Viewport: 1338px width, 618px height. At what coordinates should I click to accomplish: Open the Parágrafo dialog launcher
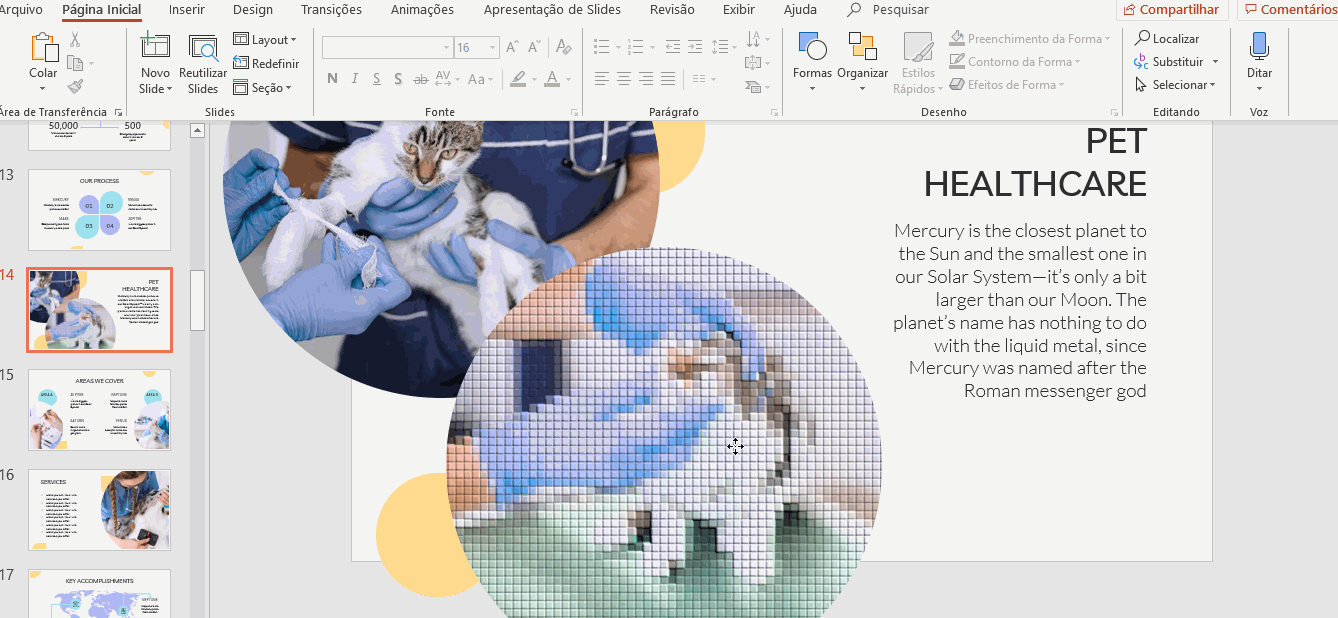coord(774,113)
